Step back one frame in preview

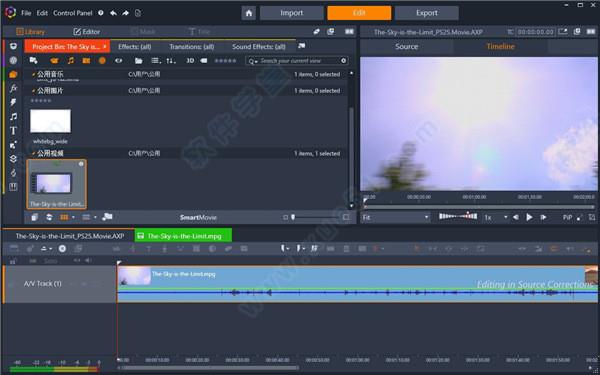point(516,217)
